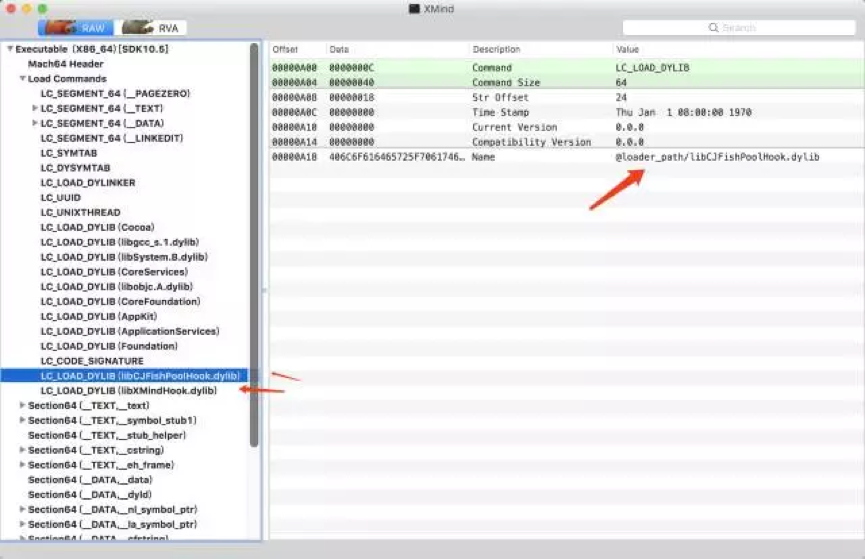Select LC_LOAD_DYLIB (libXMindHook.dylib) entry
The image size is (865, 559).
point(128,391)
